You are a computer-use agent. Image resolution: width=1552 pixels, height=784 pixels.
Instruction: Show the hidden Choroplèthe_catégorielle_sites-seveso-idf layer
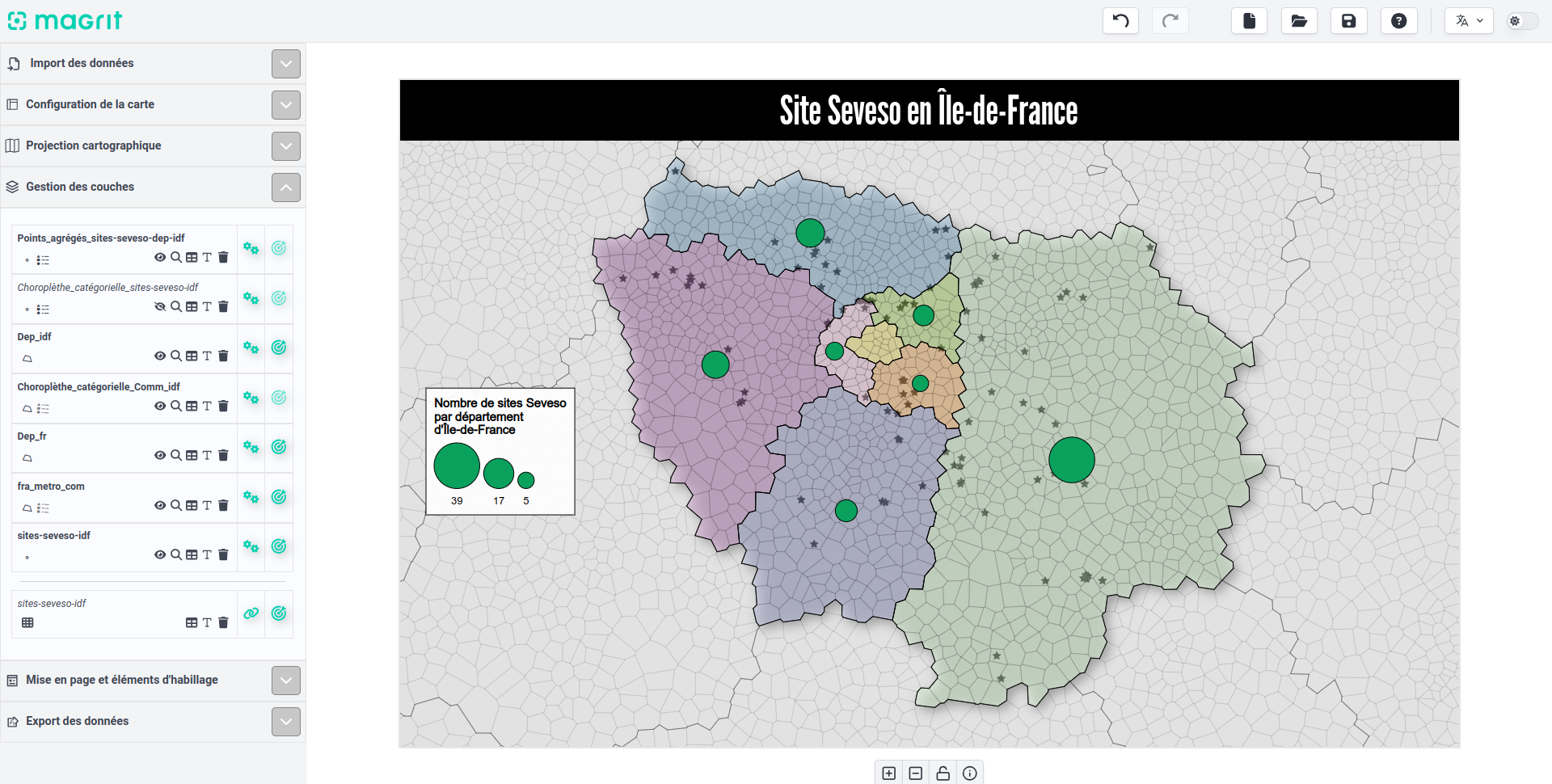(160, 307)
